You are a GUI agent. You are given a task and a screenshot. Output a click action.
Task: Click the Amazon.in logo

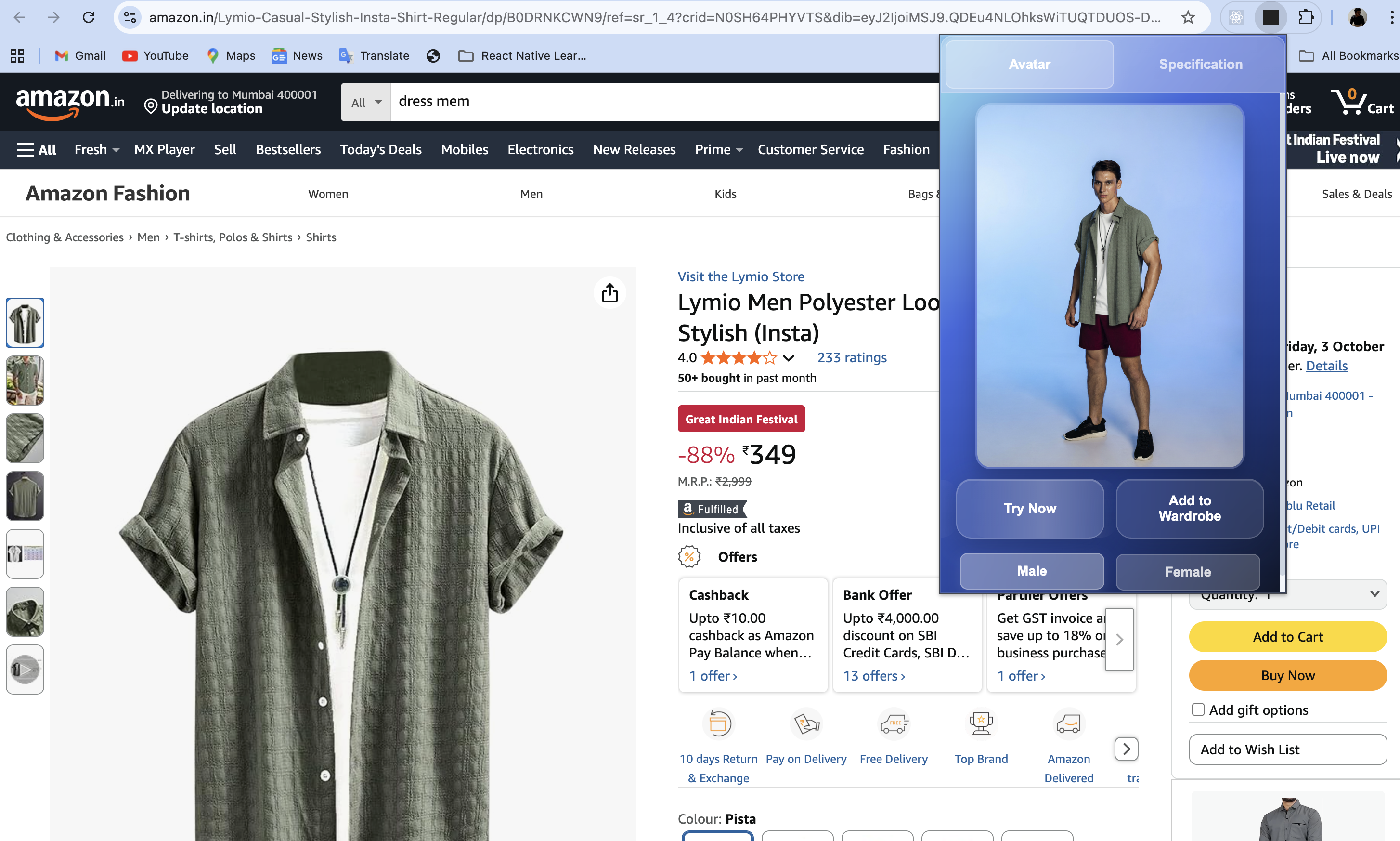coord(70,103)
